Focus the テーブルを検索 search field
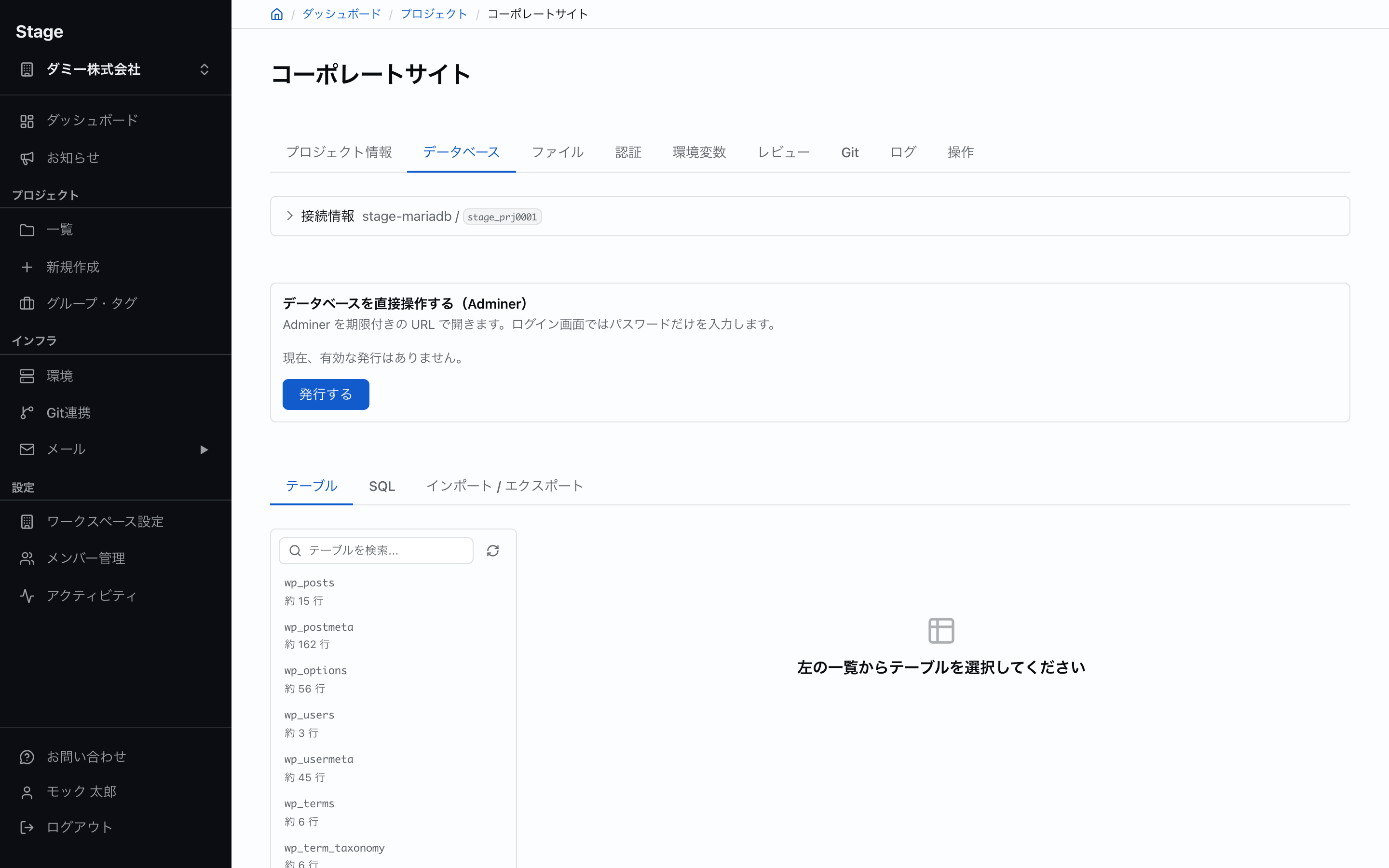Viewport: 1389px width, 868px height. (x=376, y=551)
